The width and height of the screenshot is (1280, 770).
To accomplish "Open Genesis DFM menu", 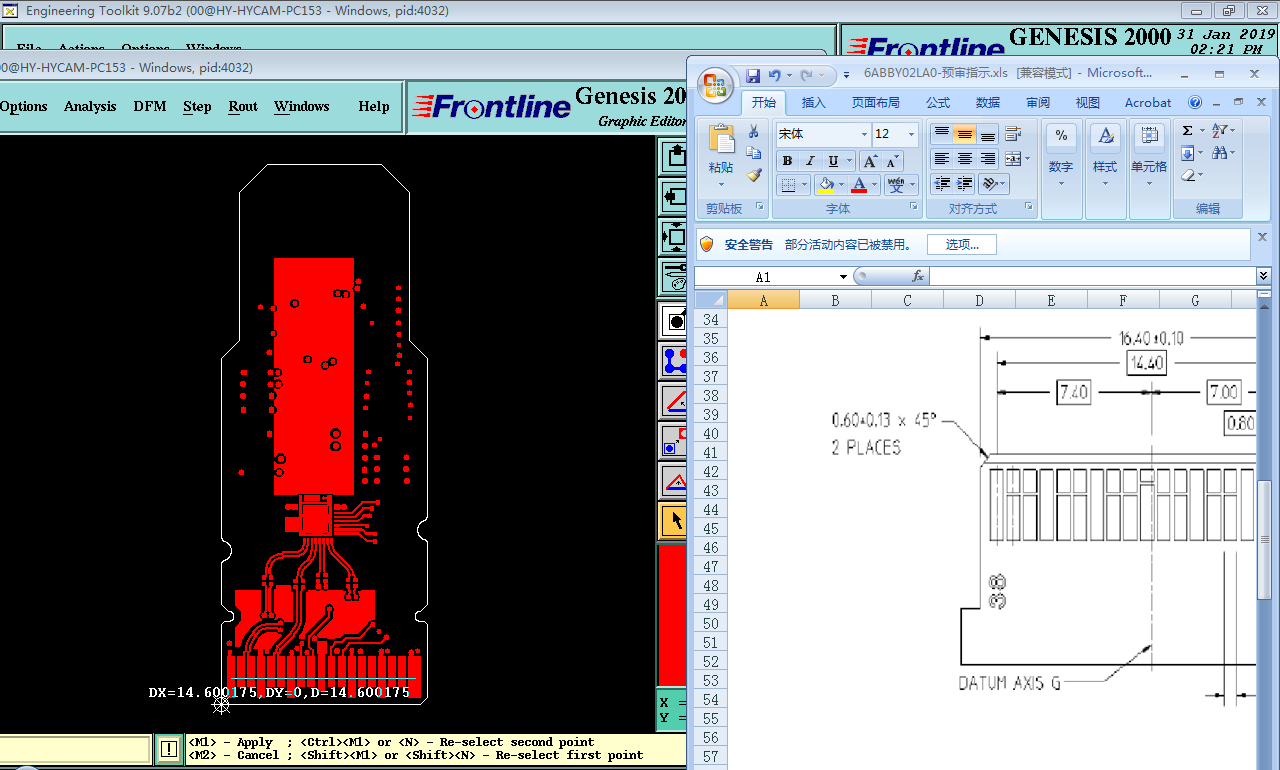I will tap(150, 107).
